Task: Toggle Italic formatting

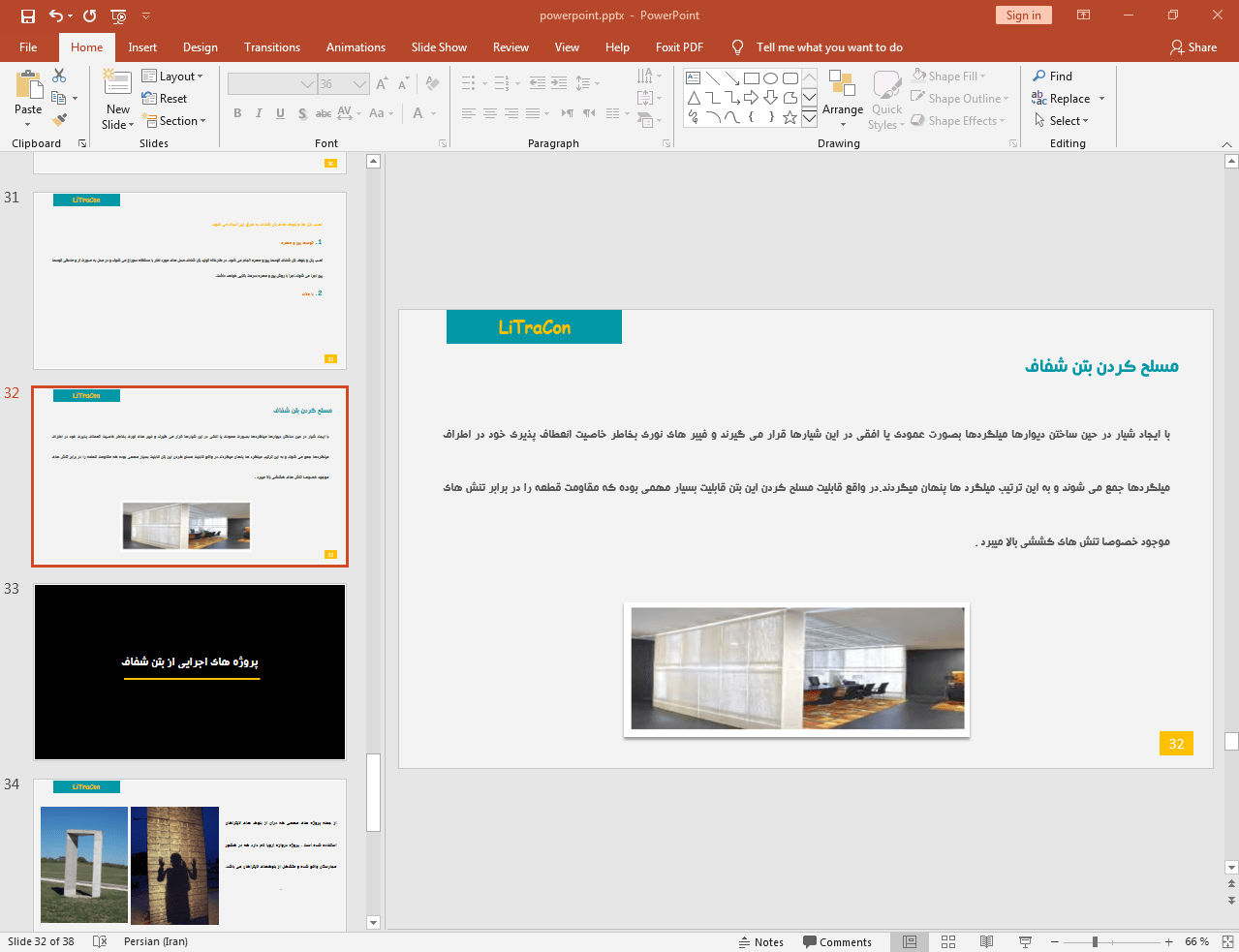Action: tap(259, 113)
